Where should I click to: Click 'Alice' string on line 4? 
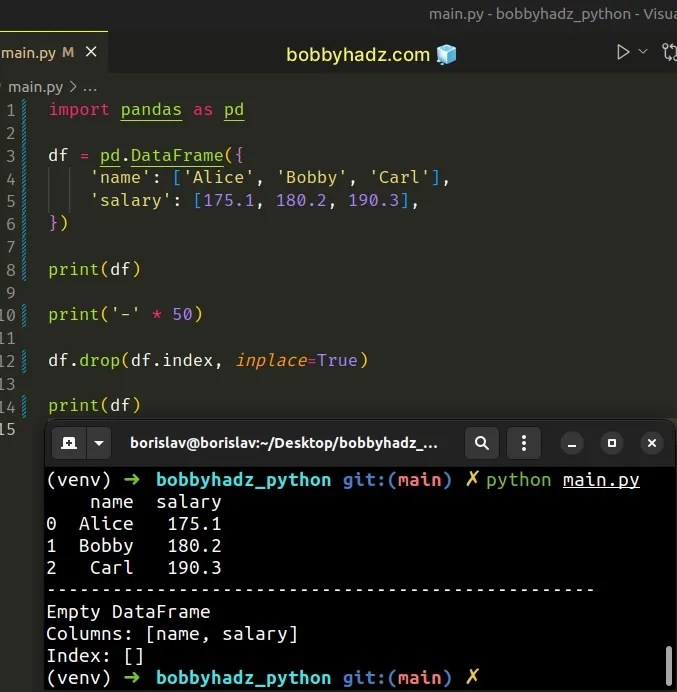point(218,177)
